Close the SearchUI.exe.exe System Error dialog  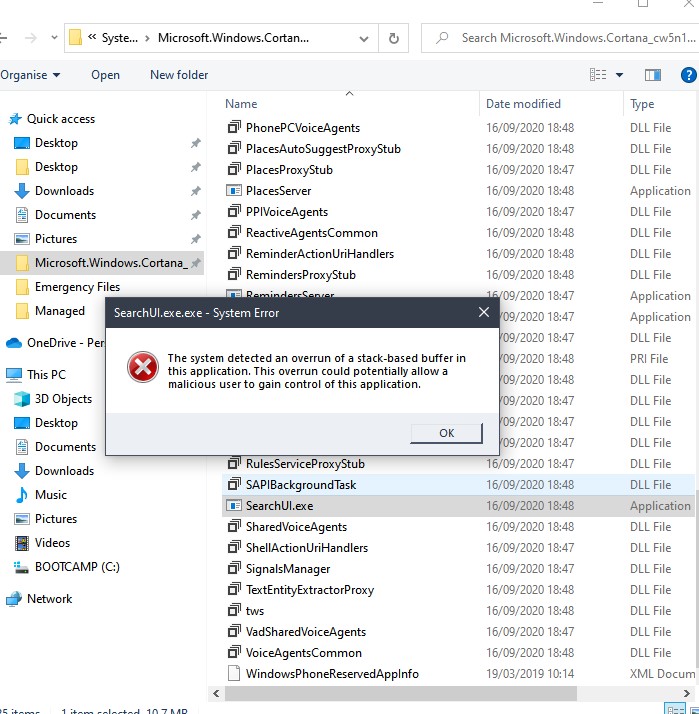tap(484, 312)
